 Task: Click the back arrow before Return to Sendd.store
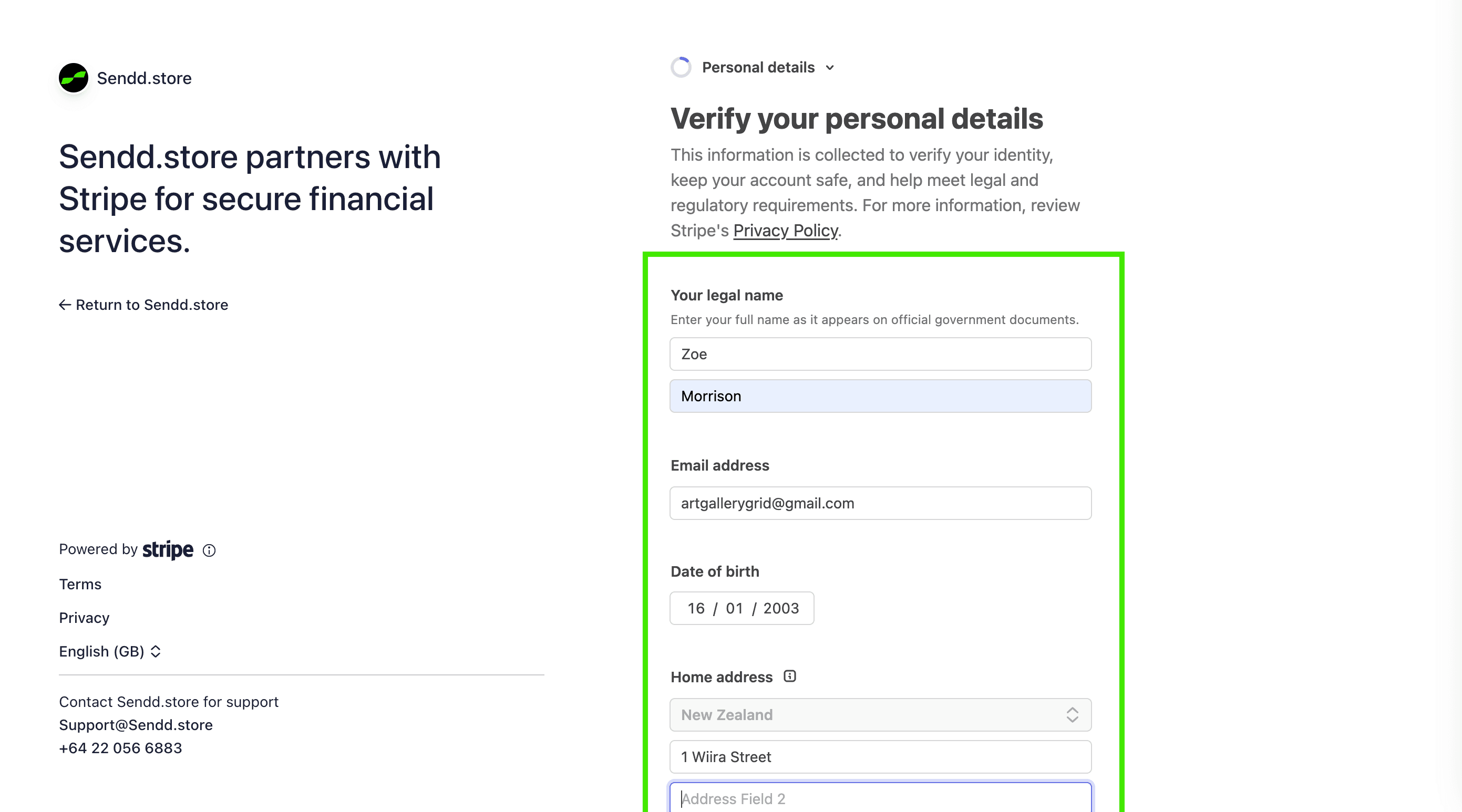[x=65, y=305]
